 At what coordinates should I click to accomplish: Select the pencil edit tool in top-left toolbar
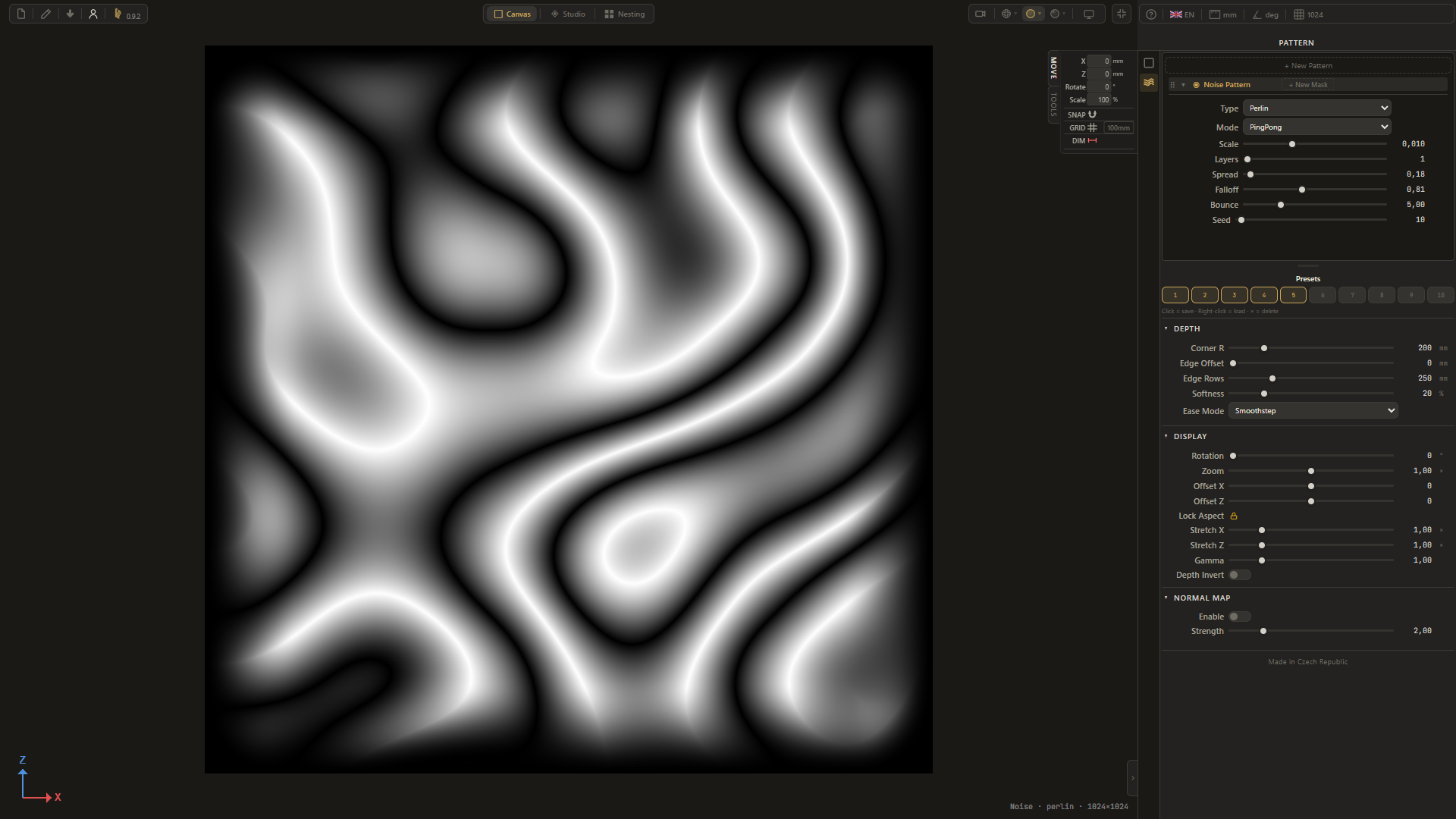tap(45, 14)
